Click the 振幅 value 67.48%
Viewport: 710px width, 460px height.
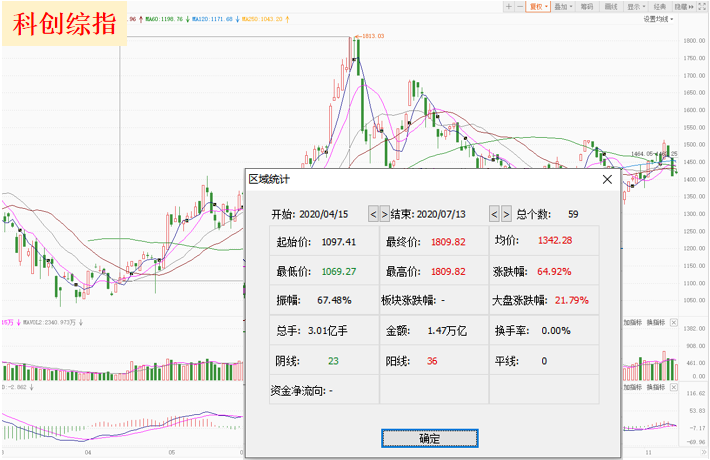[334, 300]
